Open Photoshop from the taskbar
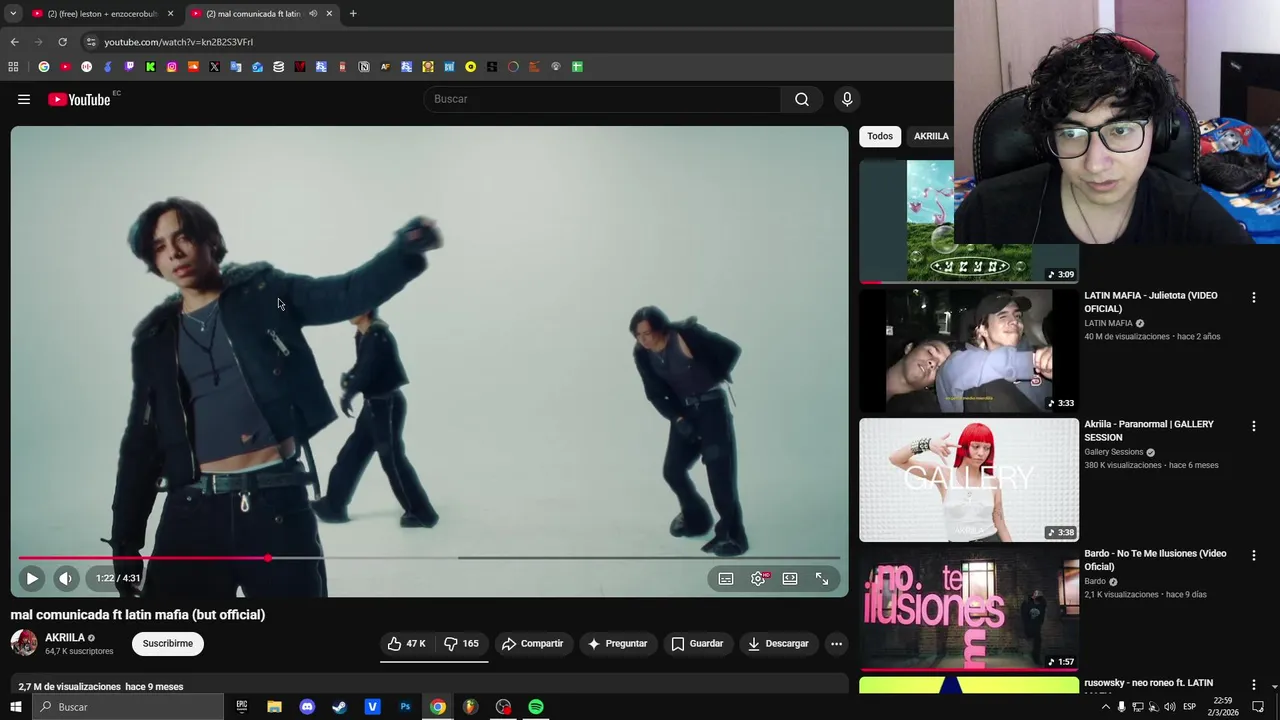The height and width of the screenshot is (720, 1280). tap(405, 707)
